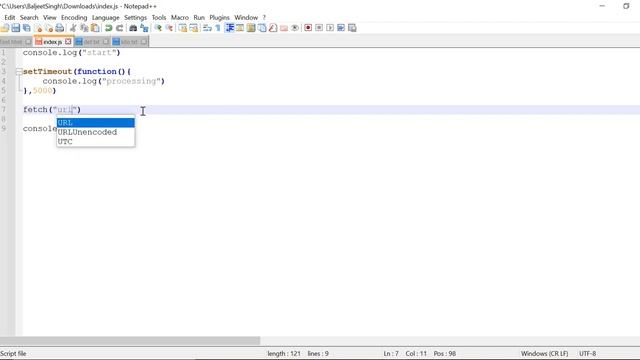This screenshot has height=360, width=640.
Task: Open the Window menu
Action: (246, 18)
